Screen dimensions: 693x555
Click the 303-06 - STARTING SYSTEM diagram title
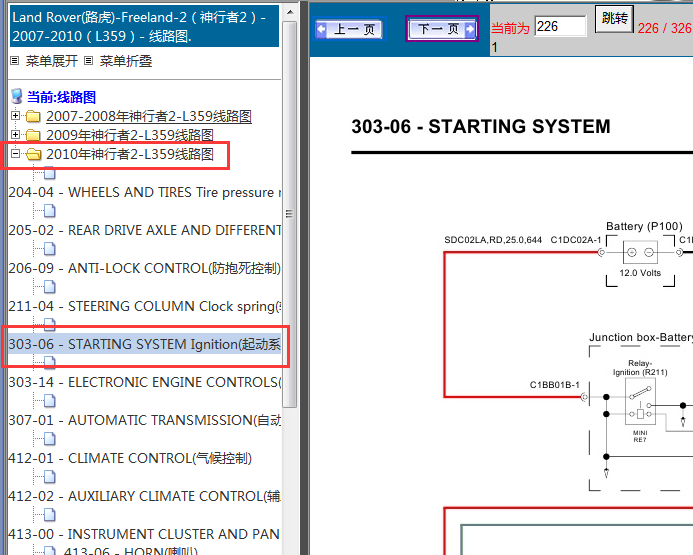click(x=481, y=127)
